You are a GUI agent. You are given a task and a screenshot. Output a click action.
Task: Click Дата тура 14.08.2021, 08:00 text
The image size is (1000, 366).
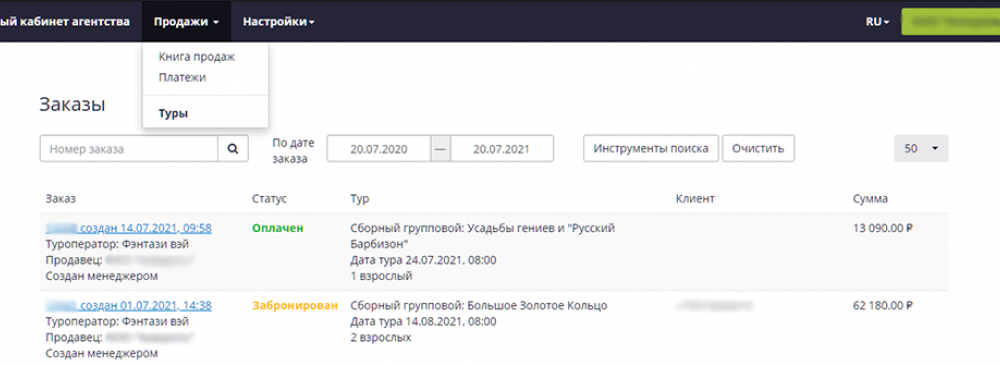[423, 321]
